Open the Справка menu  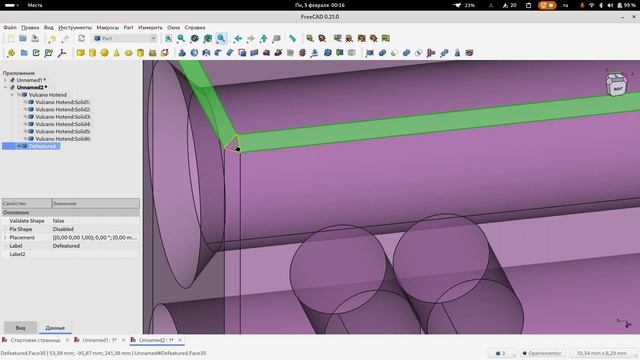(195, 27)
